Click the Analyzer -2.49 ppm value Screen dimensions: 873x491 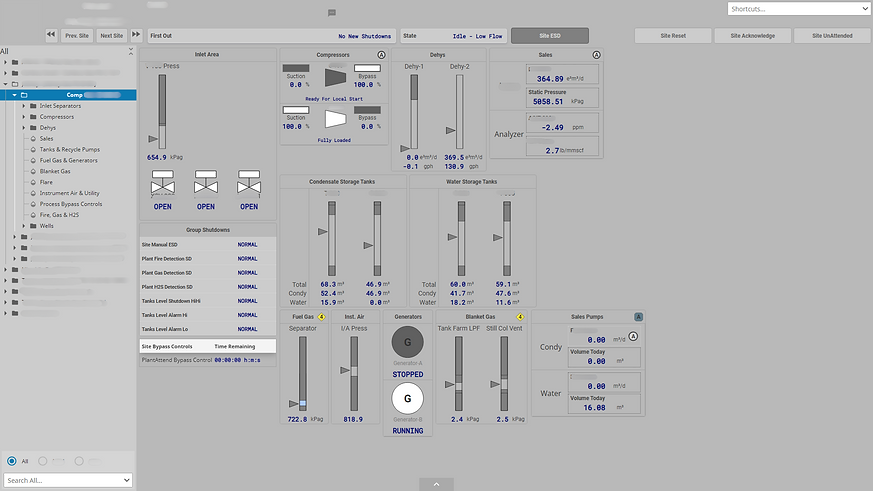pos(552,127)
